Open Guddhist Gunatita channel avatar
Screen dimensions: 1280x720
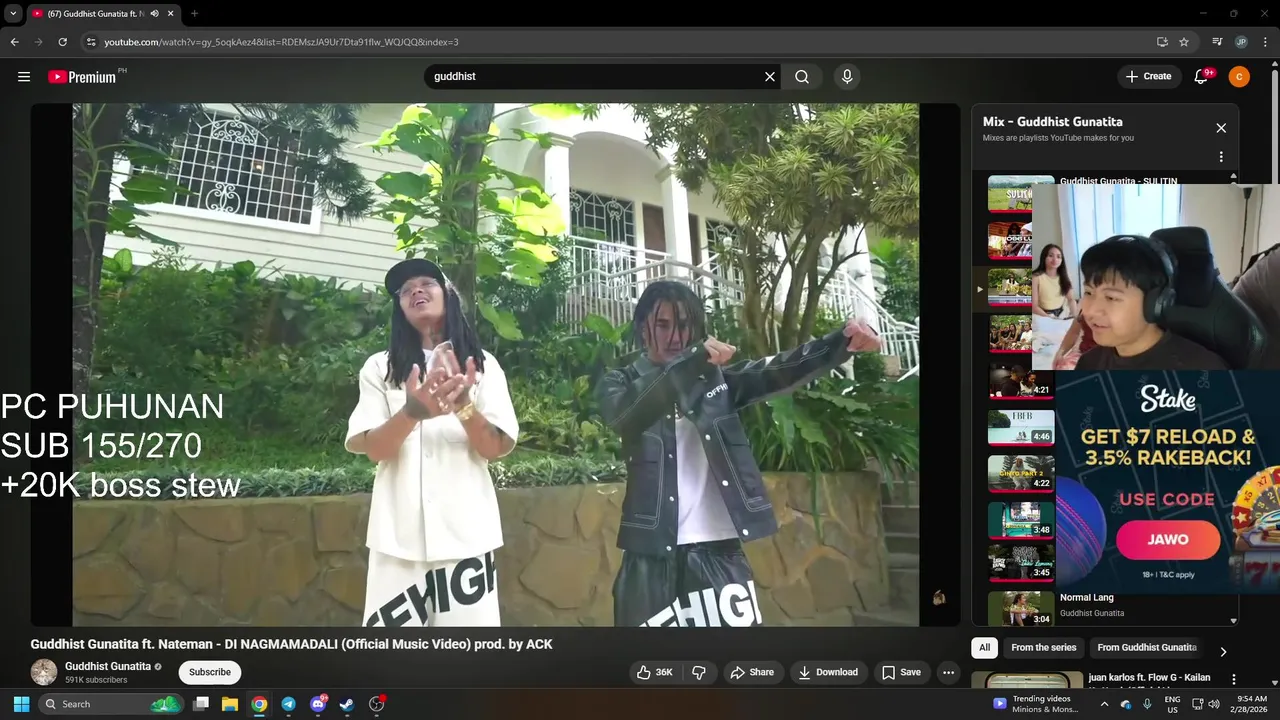(44, 672)
